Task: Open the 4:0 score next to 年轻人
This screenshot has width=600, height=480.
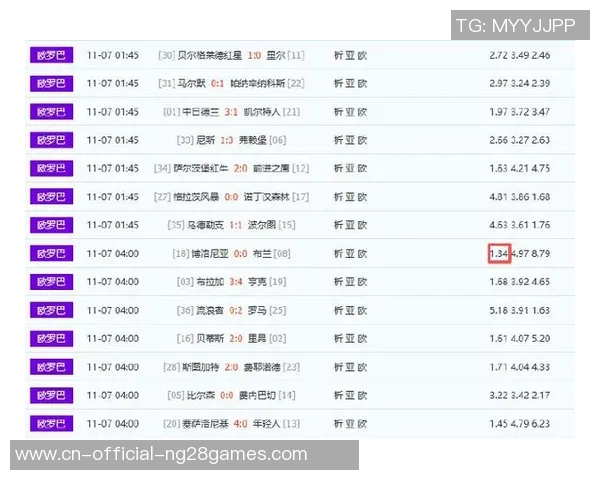Action: pos(241,423)
